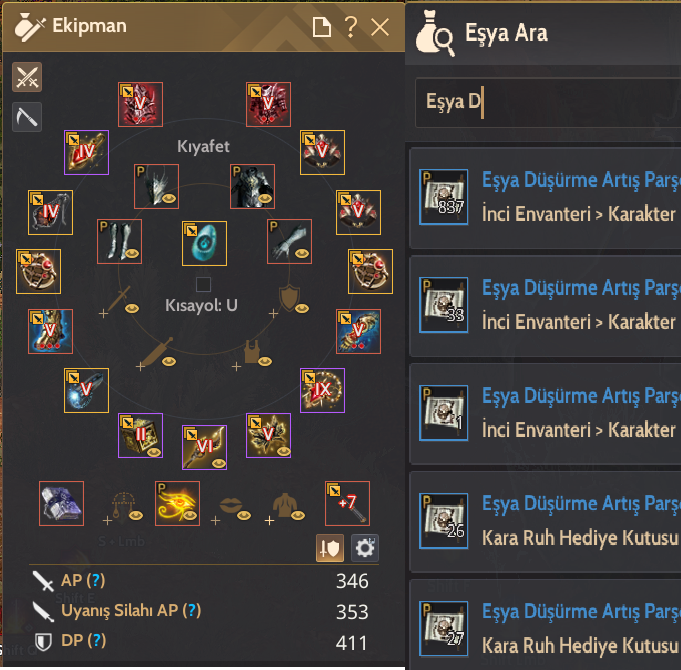The height and width of the screenshot is (670, 681).
Task: Select the IX enhanced accessory slot
Action: [x=322, y=390]
